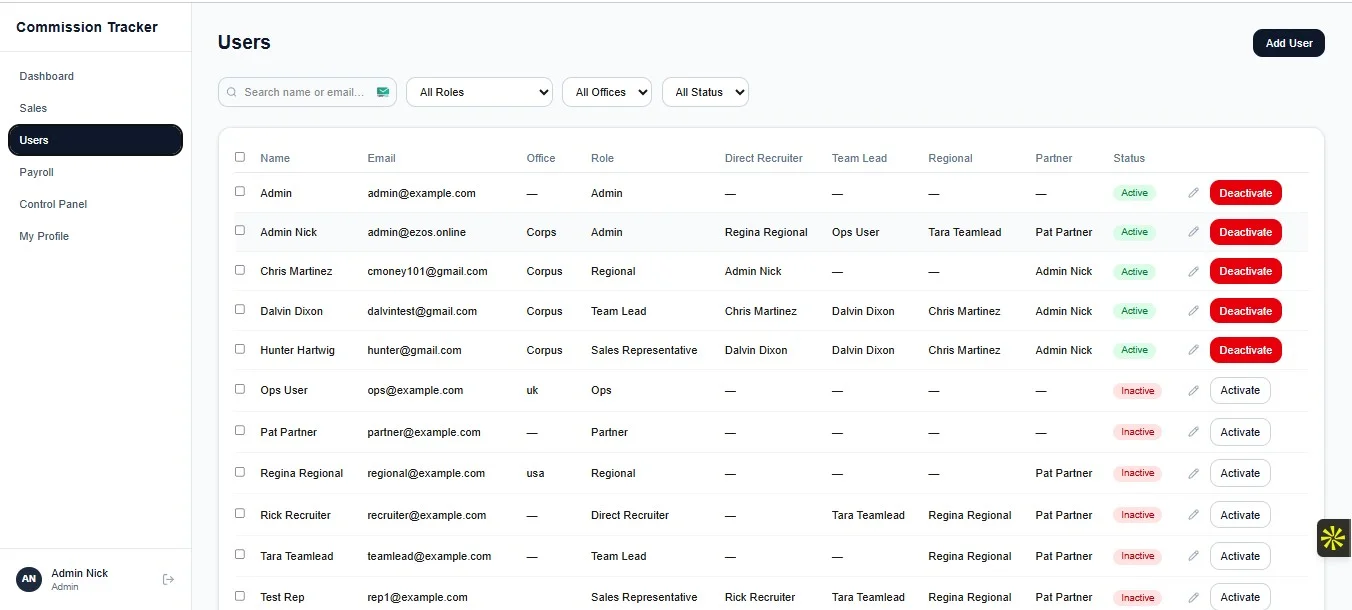Activate Rick Recruiter
1352x610 pixels.
pos(1240,515)
